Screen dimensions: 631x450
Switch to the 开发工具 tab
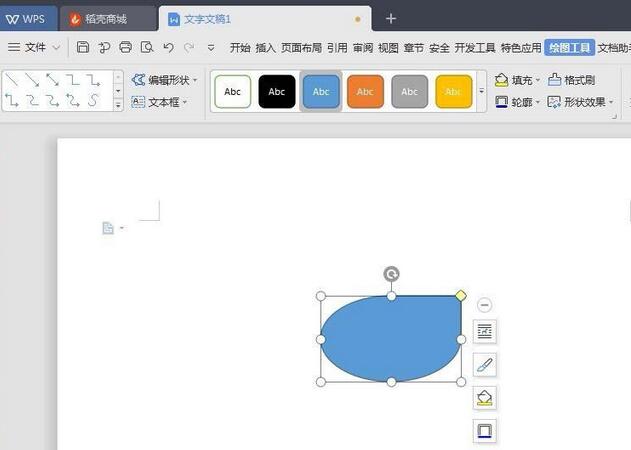pyautogui.click(x=475, y=48)
